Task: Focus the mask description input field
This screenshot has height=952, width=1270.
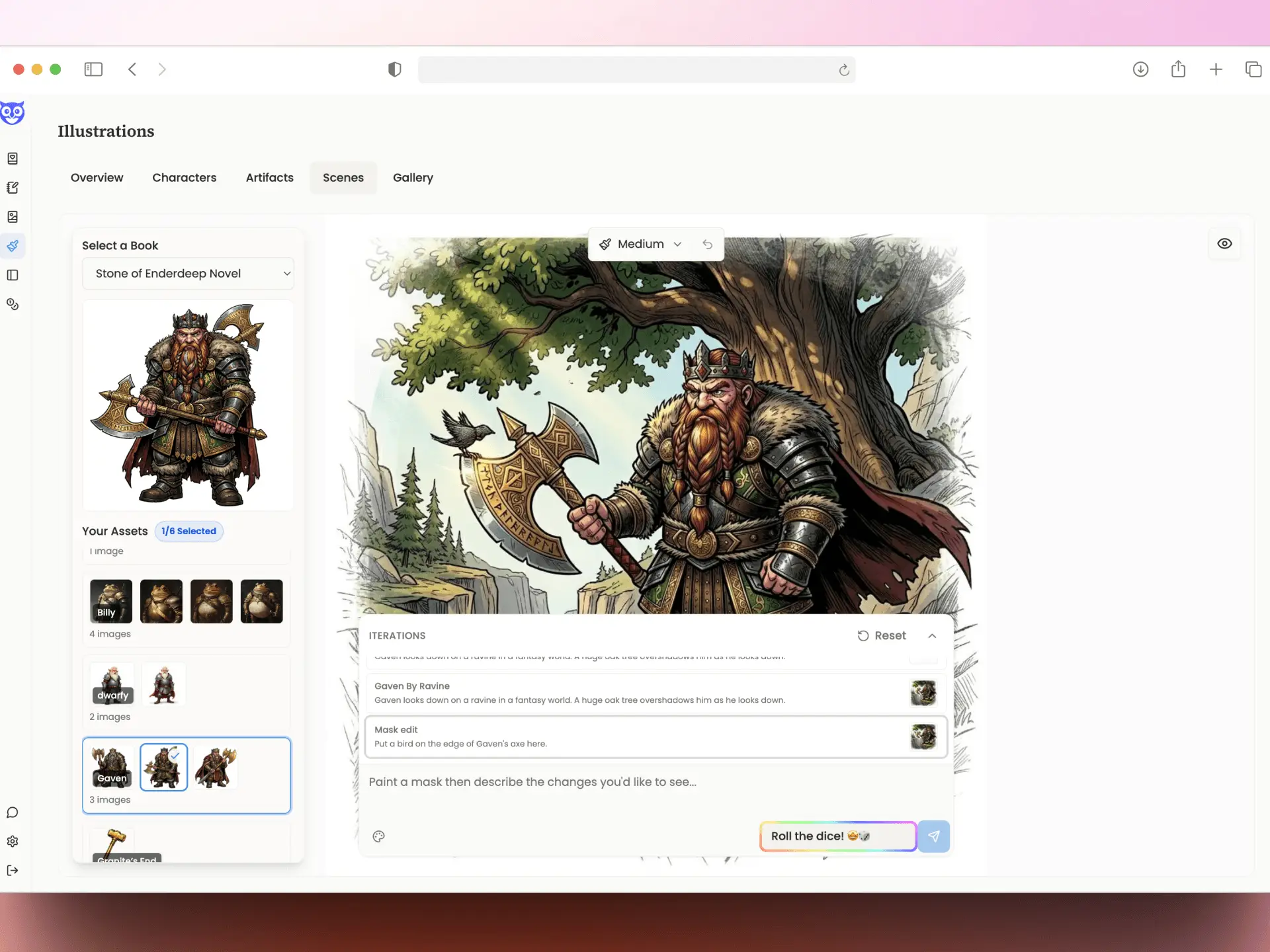Action: (656, 790)
